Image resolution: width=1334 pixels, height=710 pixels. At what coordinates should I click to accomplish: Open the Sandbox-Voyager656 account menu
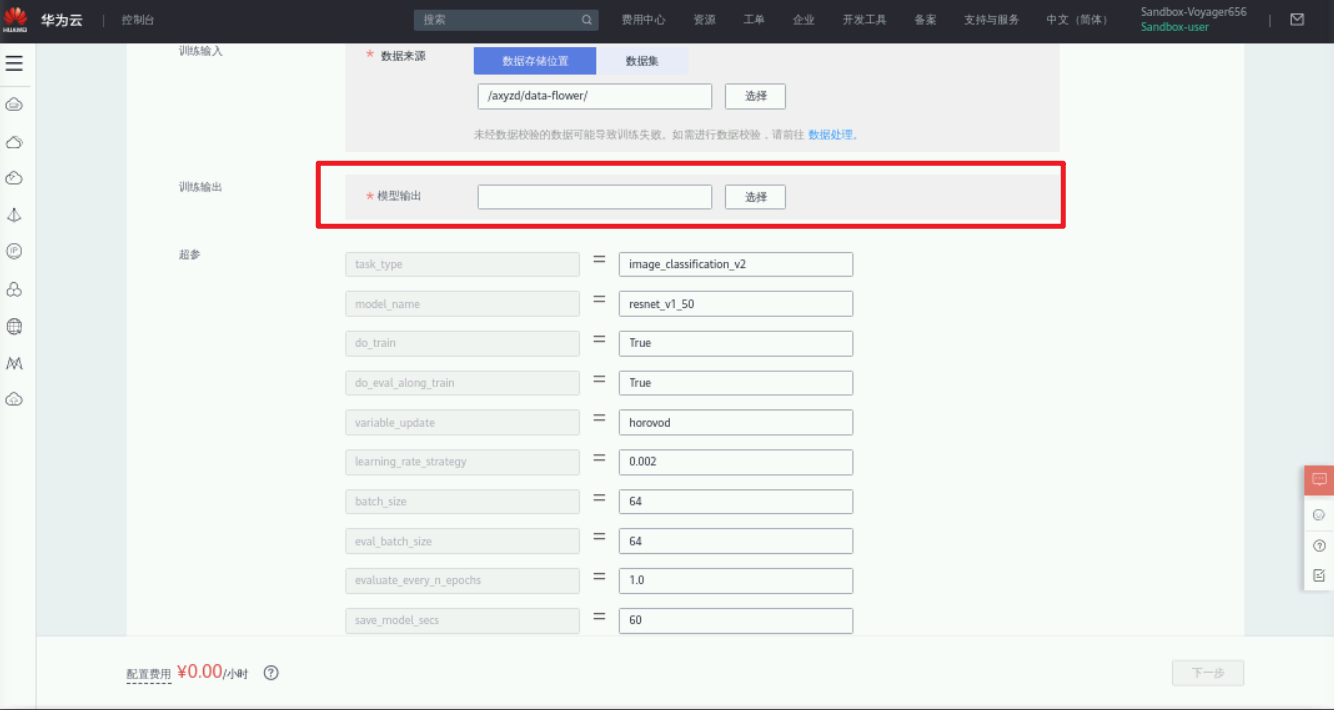[1193, 12]
